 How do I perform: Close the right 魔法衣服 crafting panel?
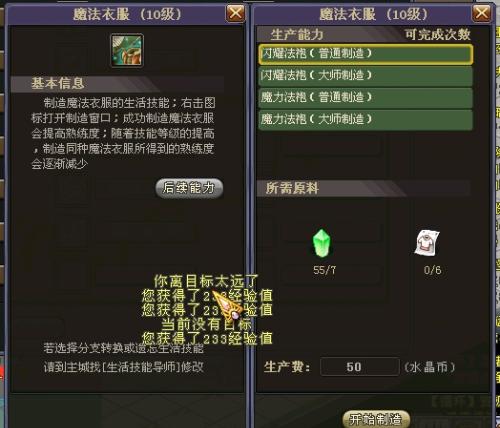click(482, 13)
